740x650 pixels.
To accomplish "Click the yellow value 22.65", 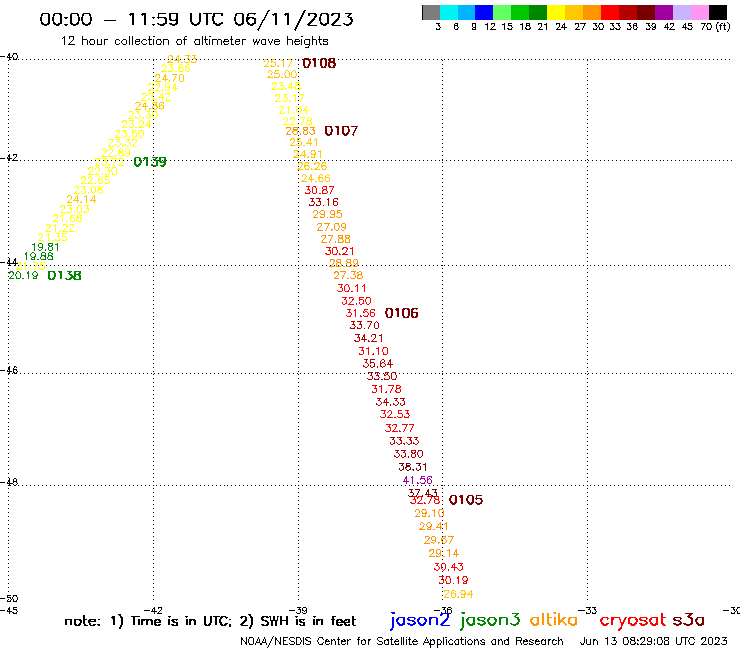I will [x=95, y=180].
